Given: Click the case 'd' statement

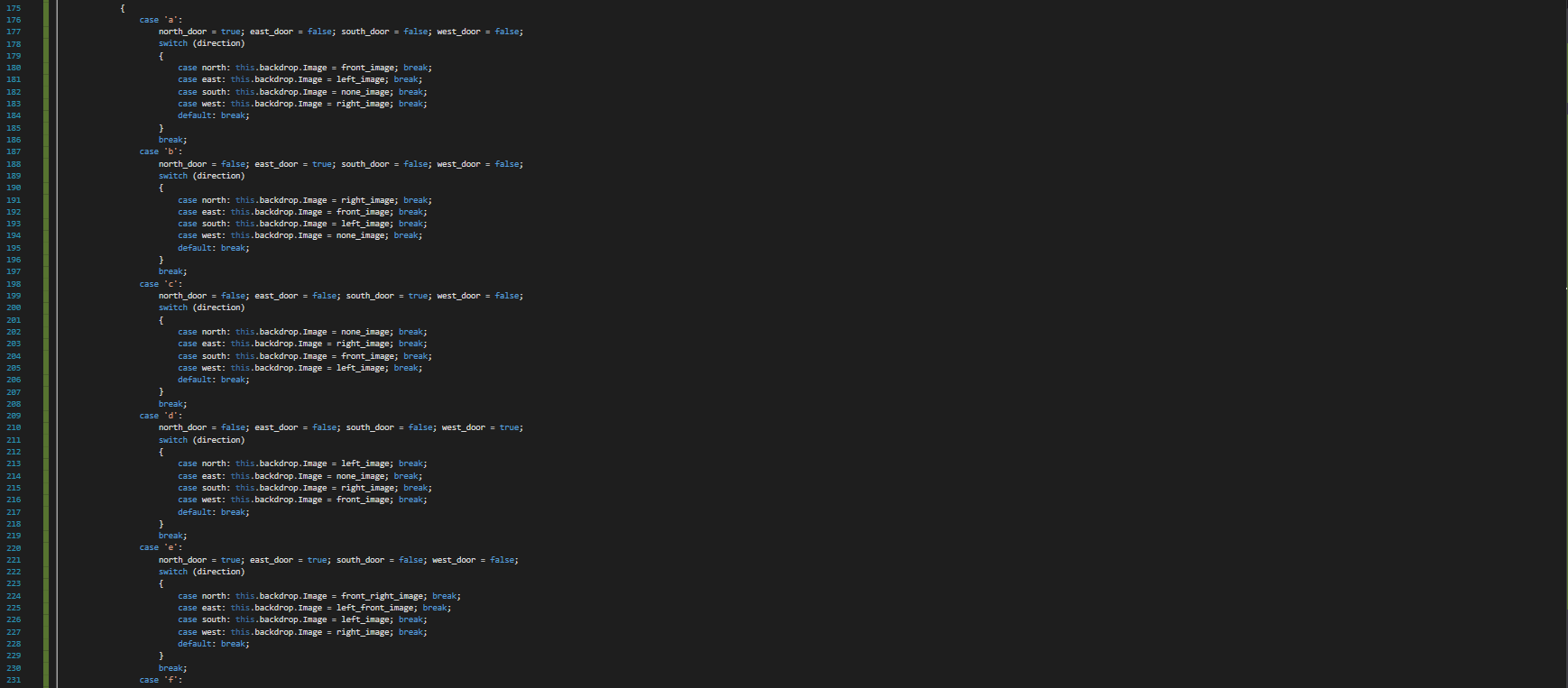Looking at the screenshot, I should point(161,416).
